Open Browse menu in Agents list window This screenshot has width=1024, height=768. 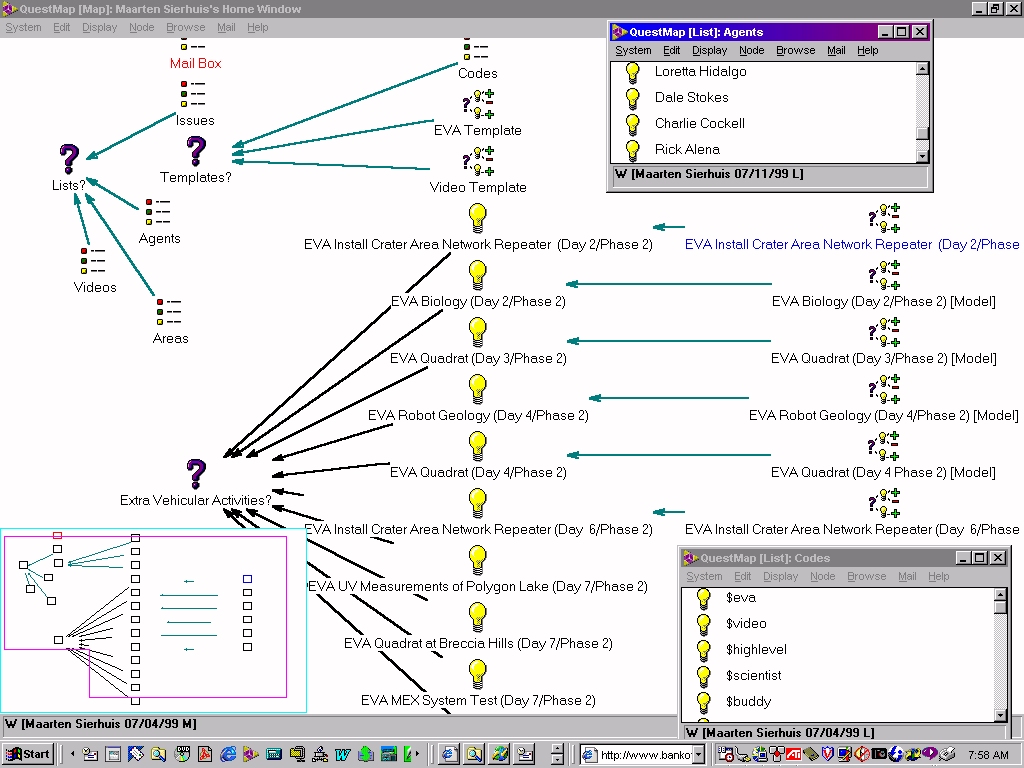pyautogui.click(x=795, y=50)
